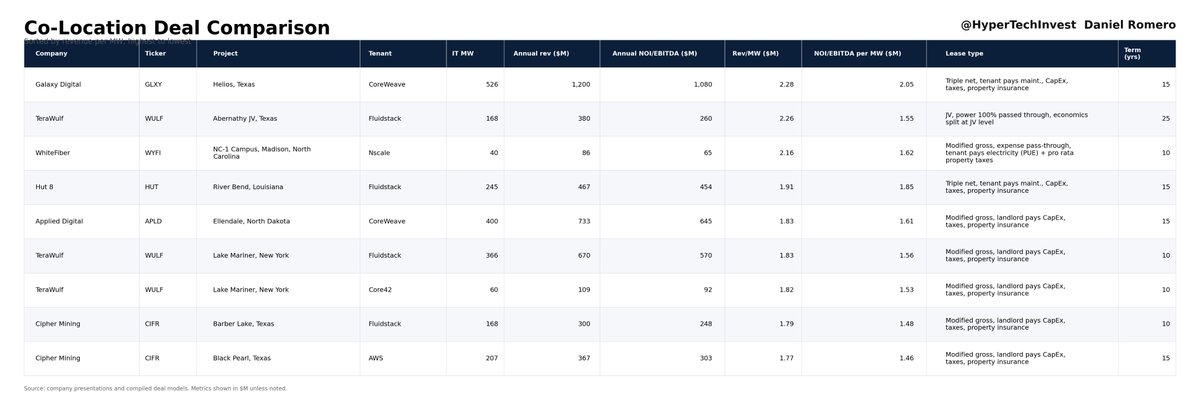
Task: Select the "NC-1 Campus, Madison" project cell
Action: pos(262,153)
